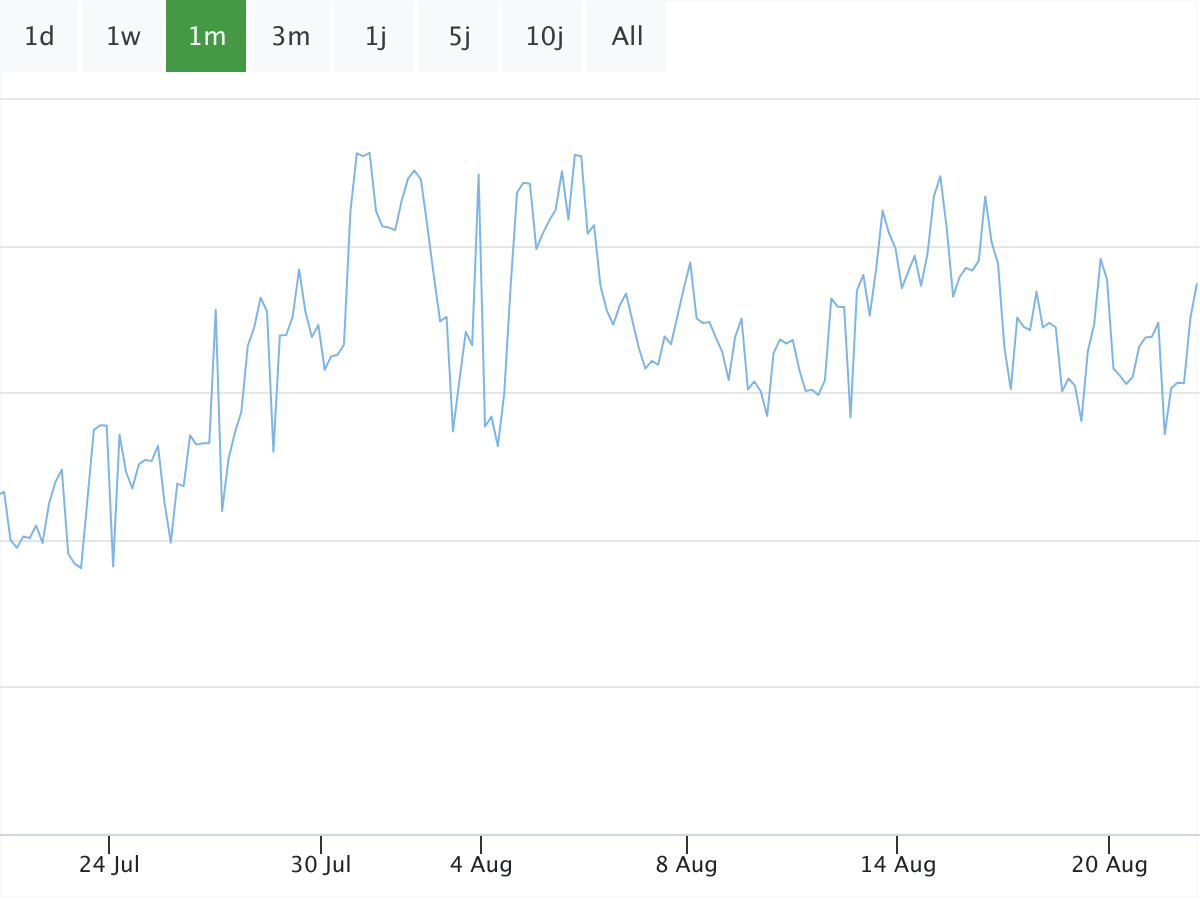Screen dimensions: 1200x900
Task: Switch to the 5j range
Action: (x=459, y=37)
